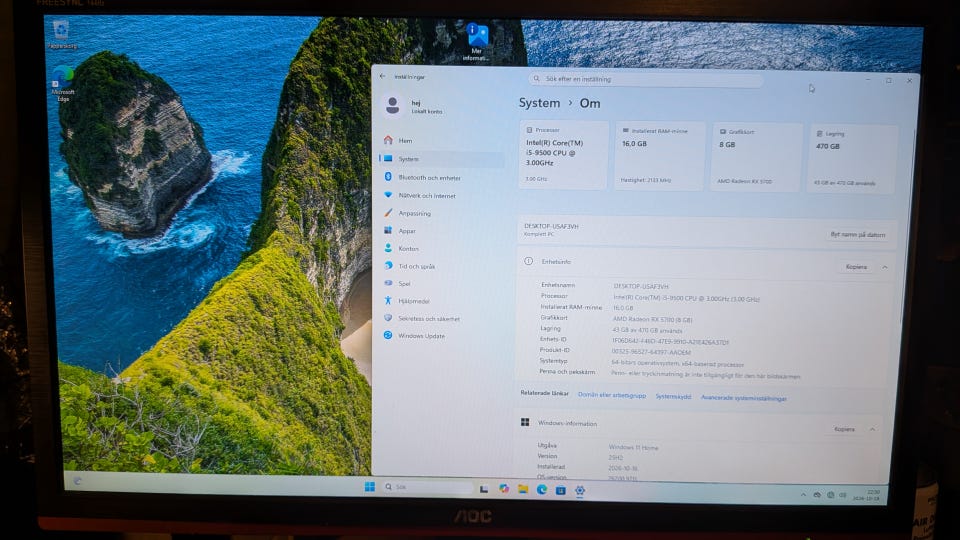The image size is (960, 540).
Task: Open Microsoft Store from the taskbar
Action: pos(560,490)
